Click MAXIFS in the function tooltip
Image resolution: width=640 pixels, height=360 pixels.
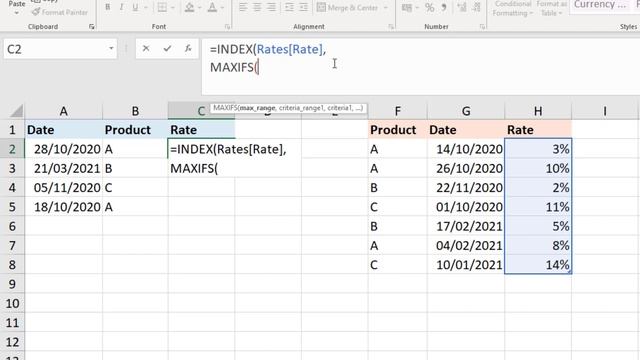(226, 108)
